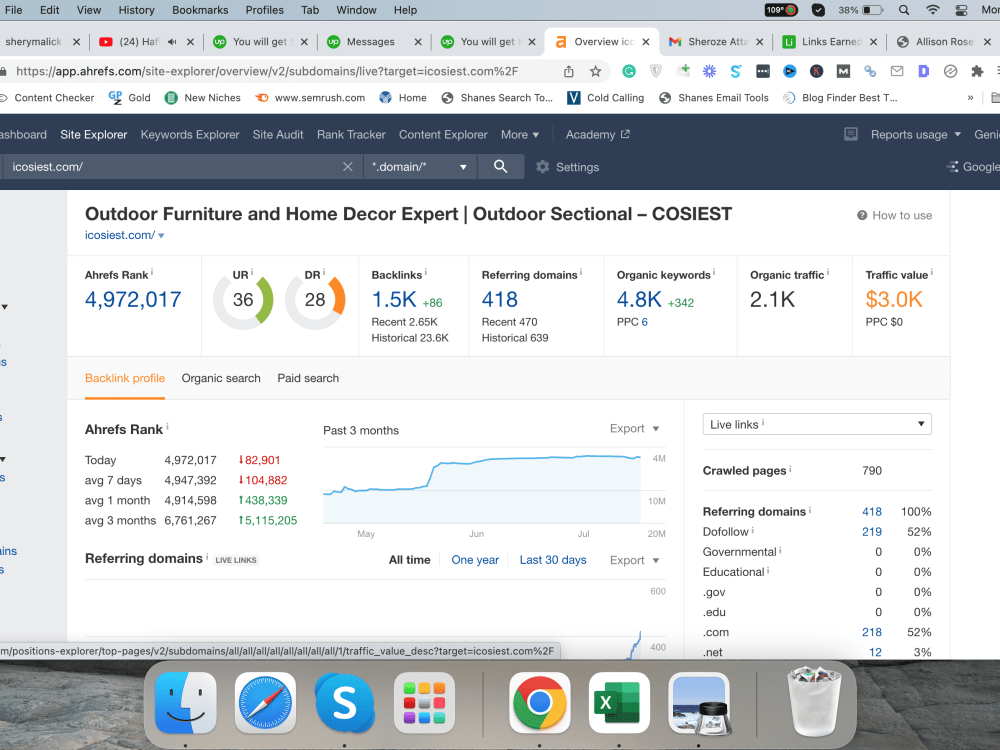Click the How to use help icon
The height and width of the screenshot is (750, 1000).
[x=862, y=216]
